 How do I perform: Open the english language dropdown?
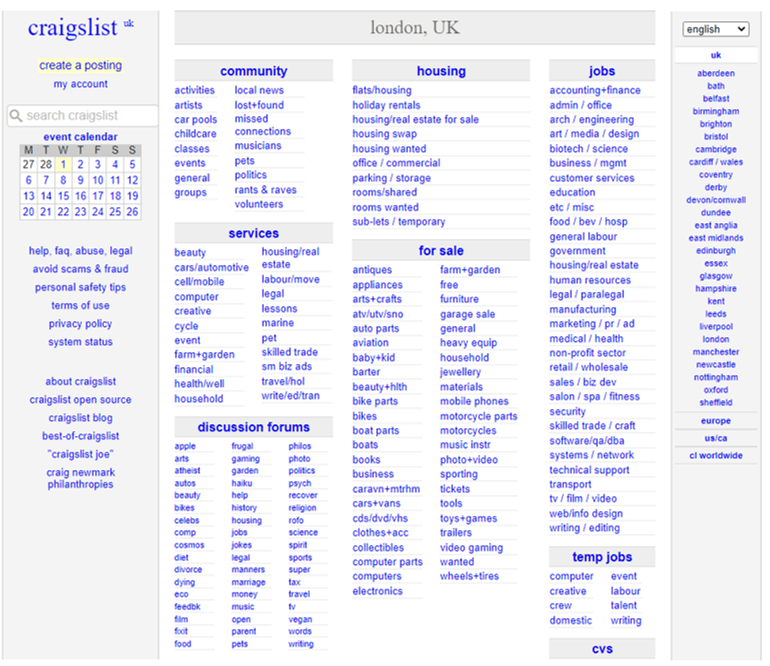715,29
